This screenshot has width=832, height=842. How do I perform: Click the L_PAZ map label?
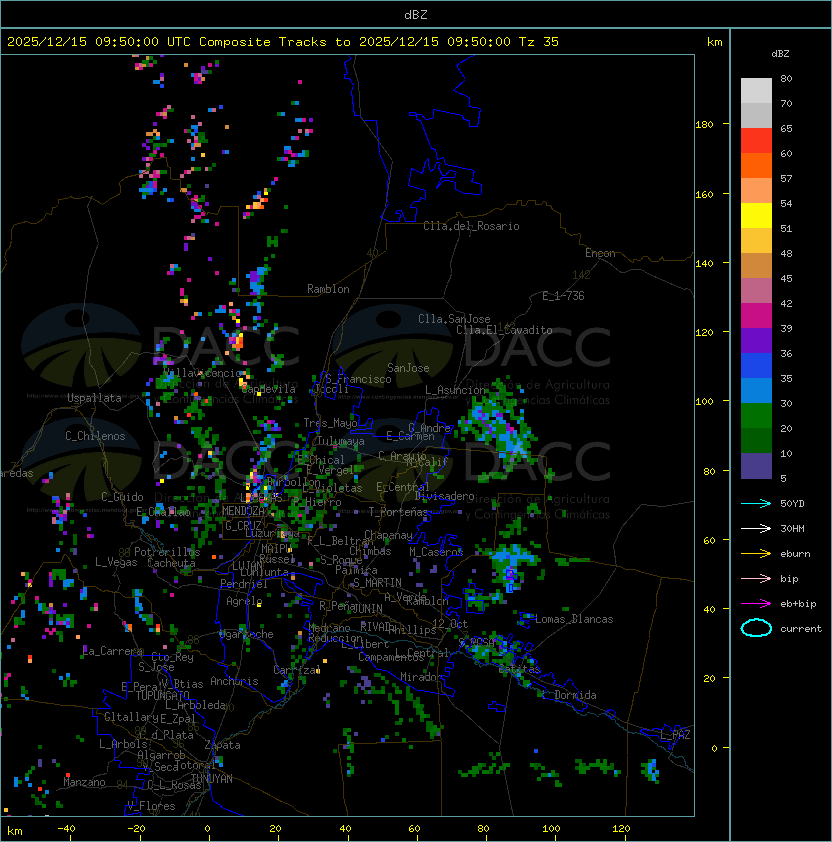[x=675, y=734]
